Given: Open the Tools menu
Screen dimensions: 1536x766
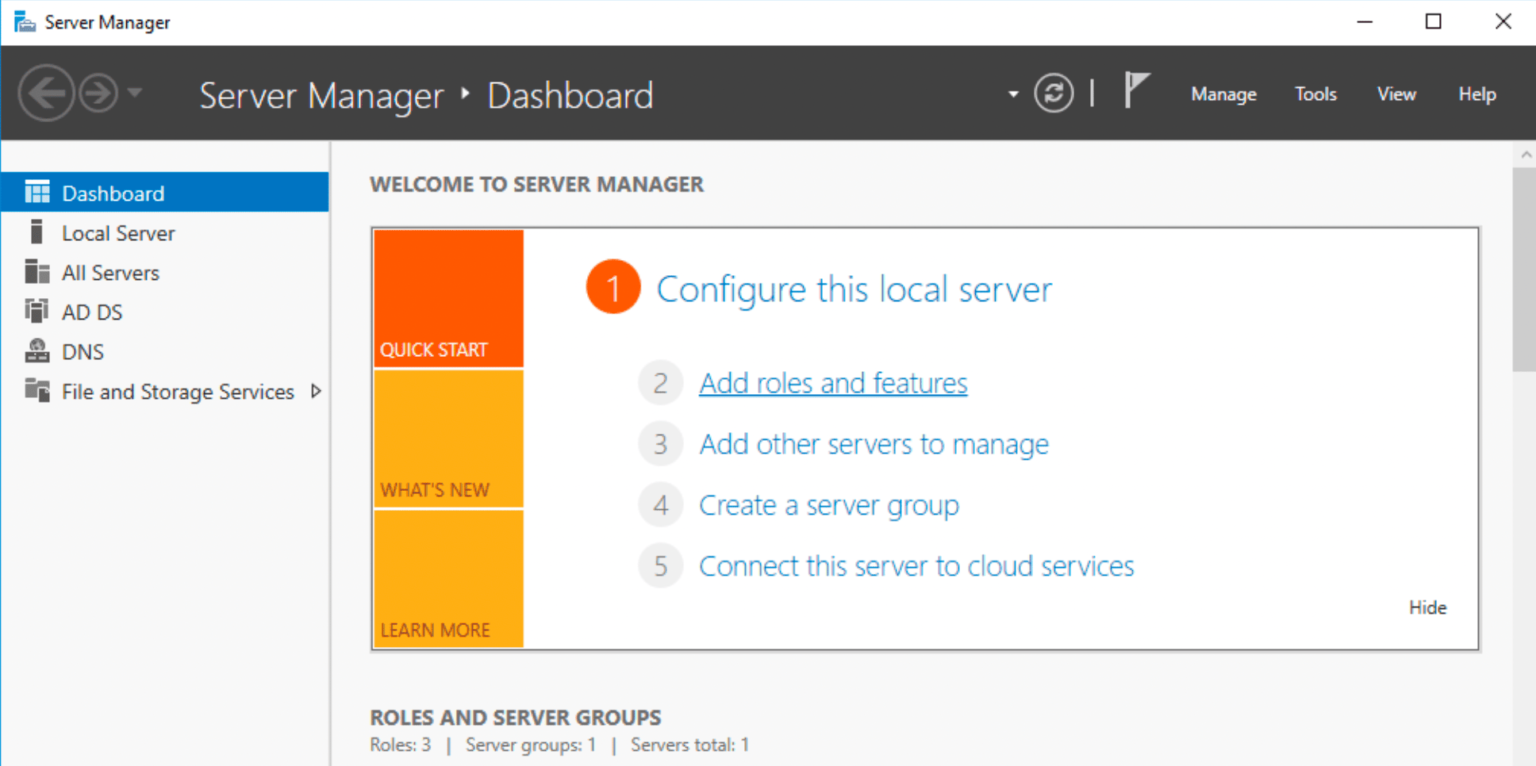Looking at the screenshot, I should click(x=1315, y=94).
